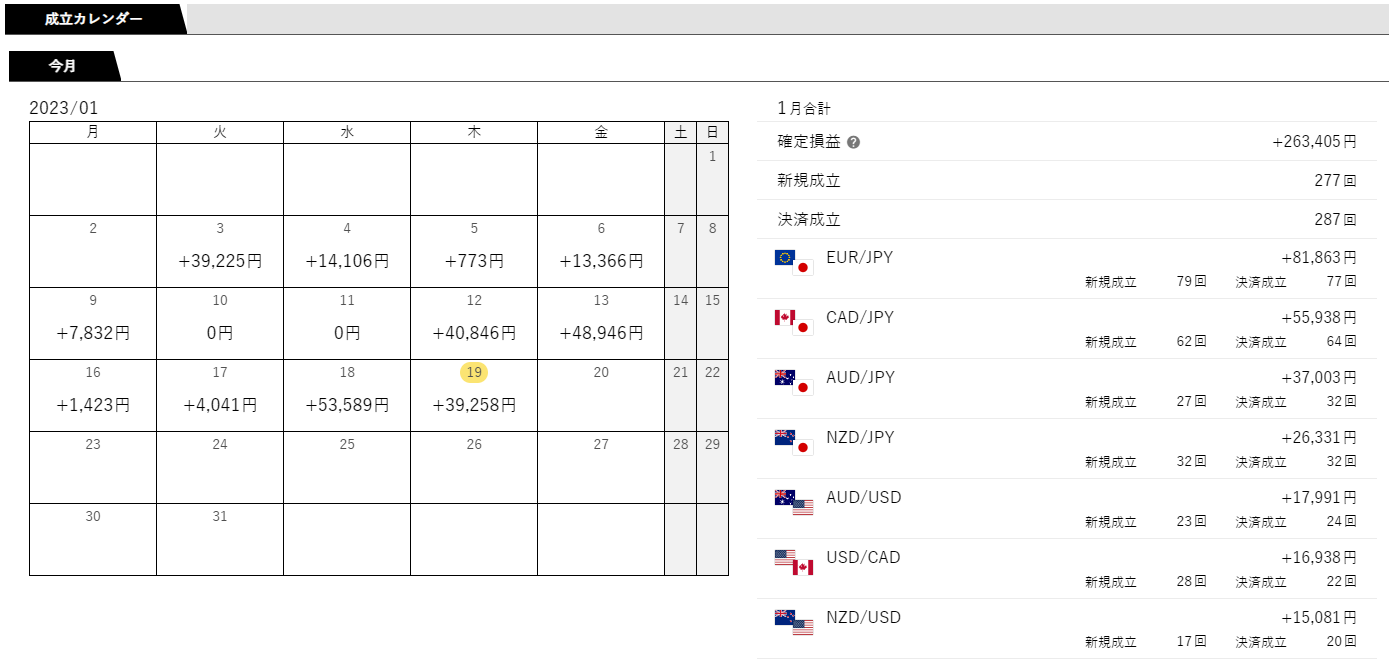
Task: Click the USD/CAD flag pair icon
Action: tap(794, 562)
